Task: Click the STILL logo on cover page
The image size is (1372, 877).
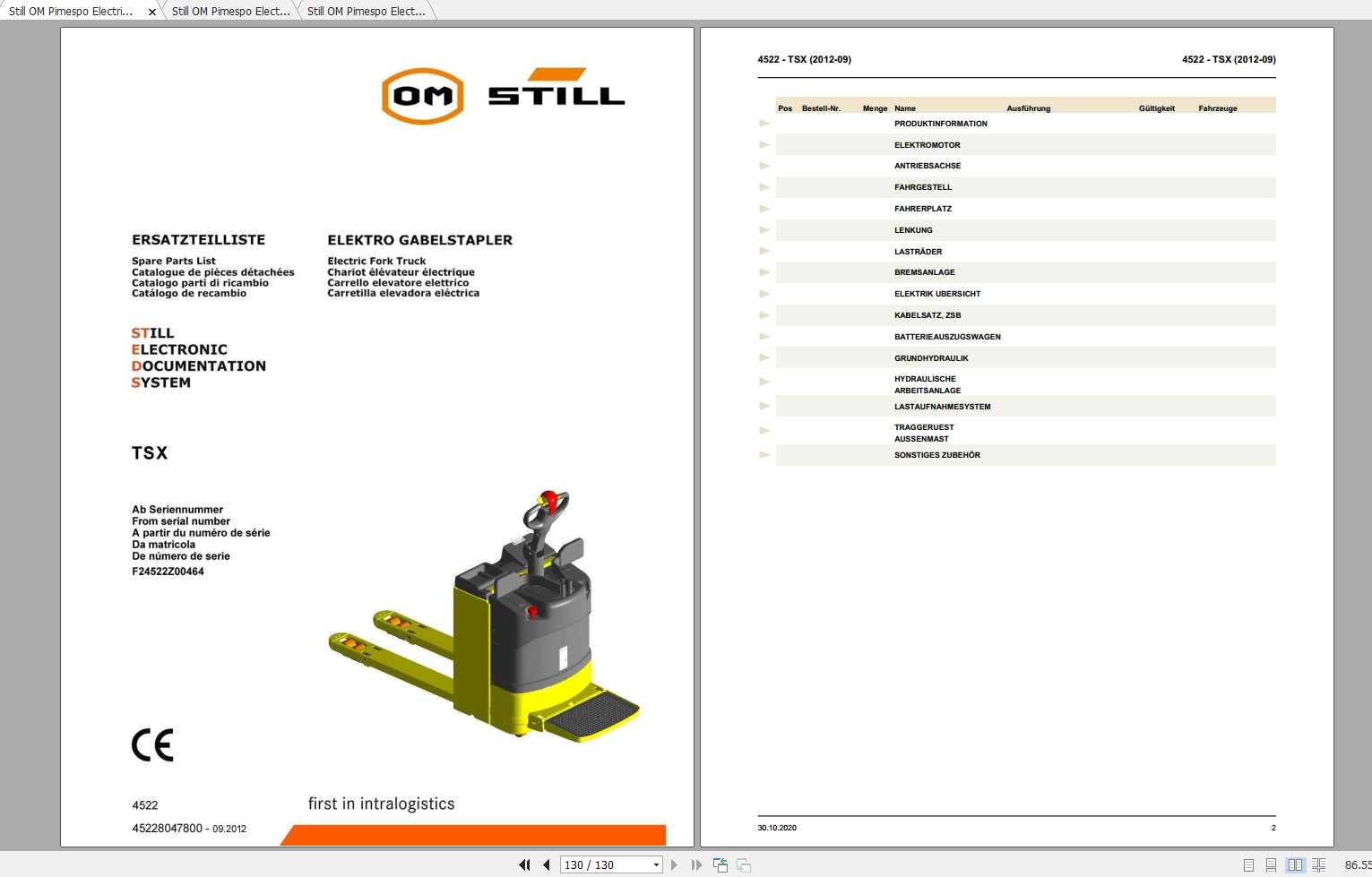Action: tap(557, 87)
